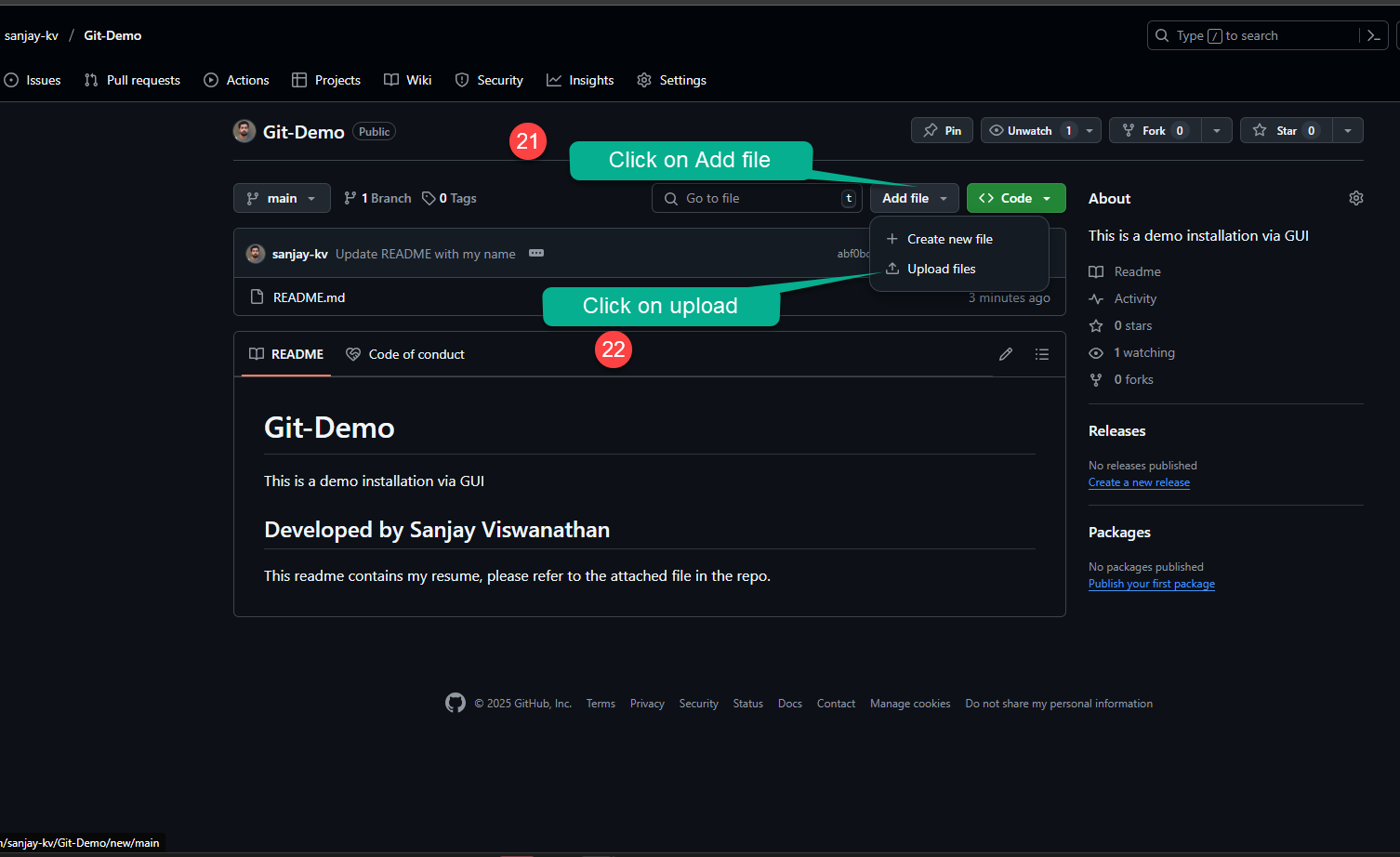View the 1 Branch list
Viewport: 1400px width, 857px height.
tap(376, 198)
